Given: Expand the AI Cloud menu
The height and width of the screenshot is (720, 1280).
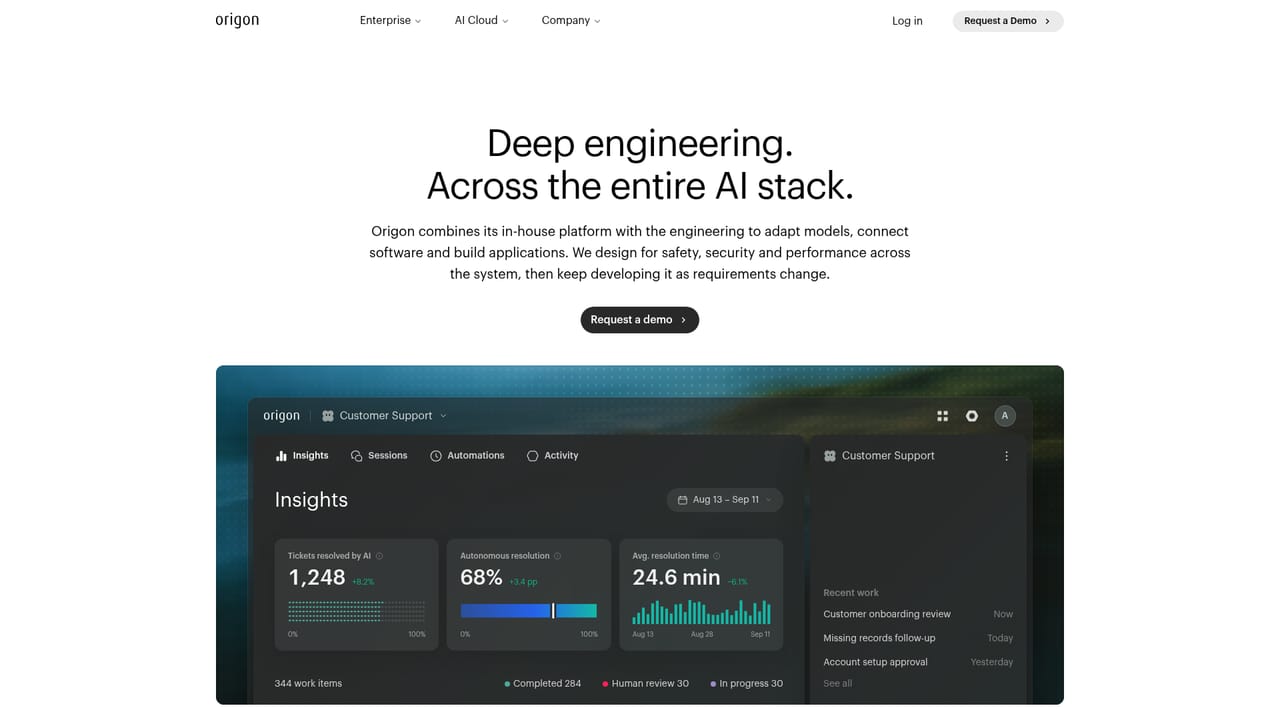Looking at the screenshot, I should (481, 20).
